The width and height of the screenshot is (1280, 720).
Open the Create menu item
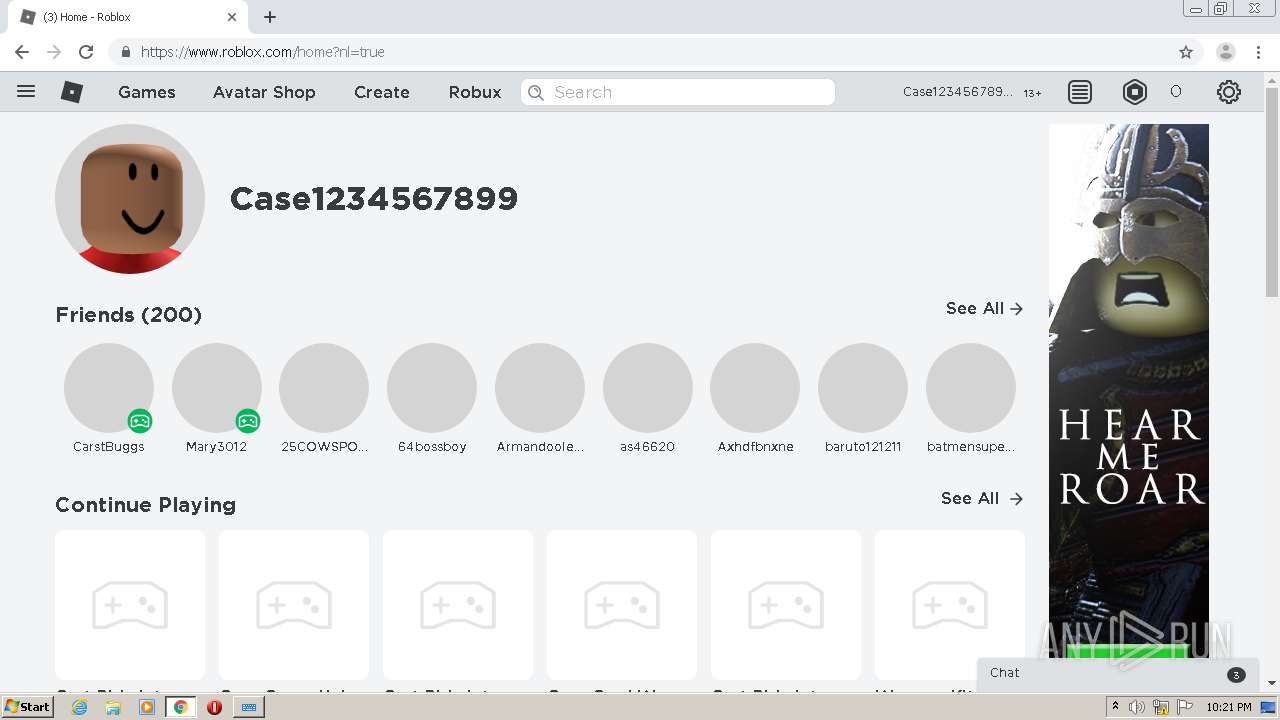coord(382,92)
